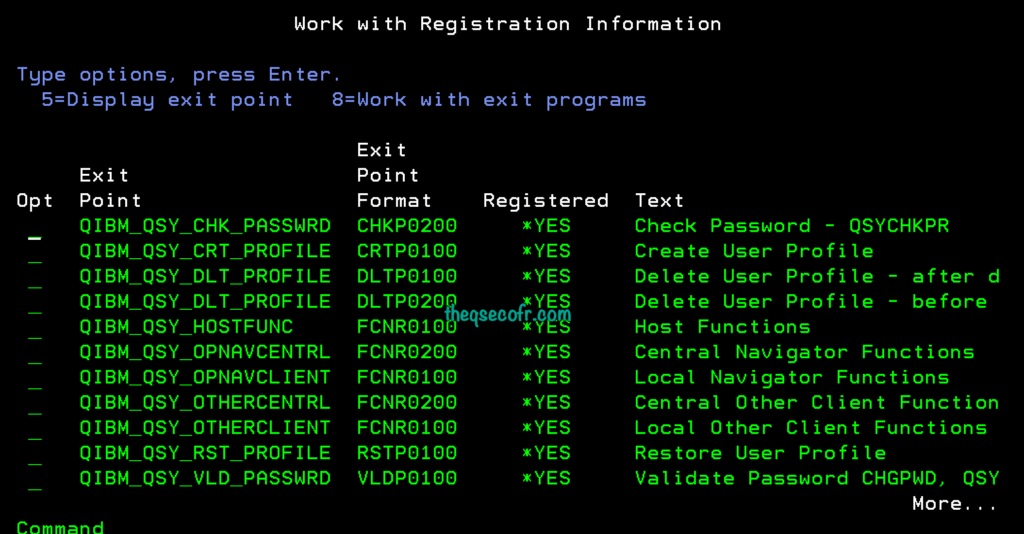Select exit point QIBM_QSY_CHK_PASSWRD
This screenshot has height=534, width=1024.
click(205, 226)
